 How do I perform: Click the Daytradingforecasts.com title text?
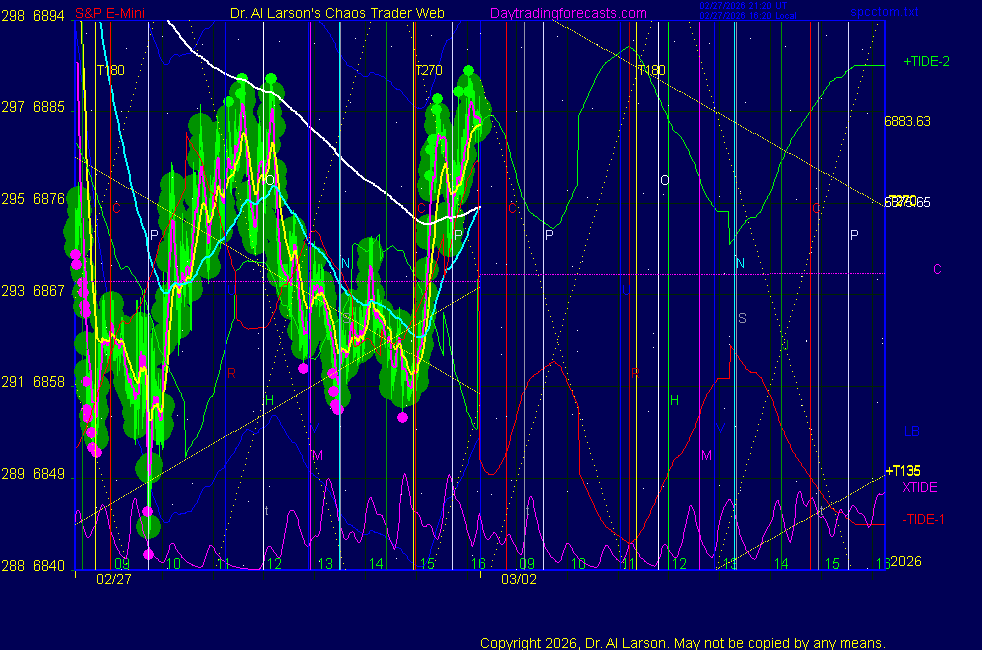[567, 13]
